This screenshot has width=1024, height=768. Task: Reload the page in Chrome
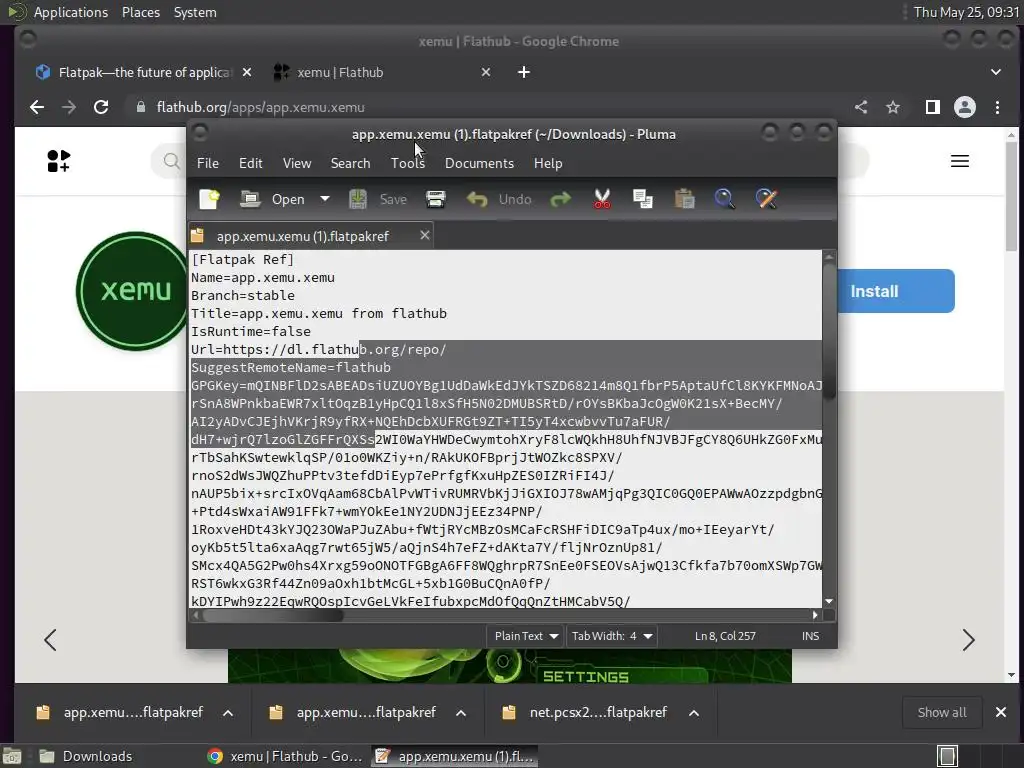(101, 107)
